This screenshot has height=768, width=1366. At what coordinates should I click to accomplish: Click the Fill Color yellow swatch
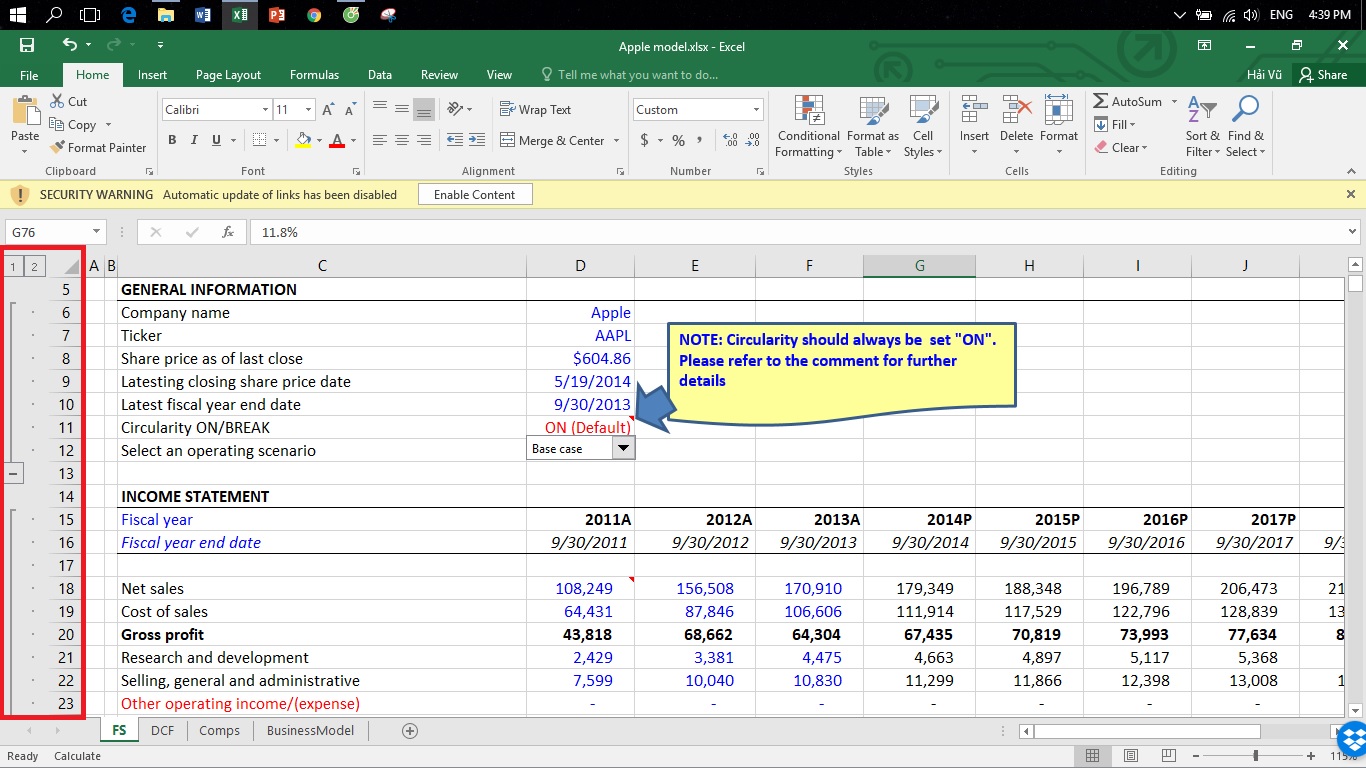pos(303,140)
